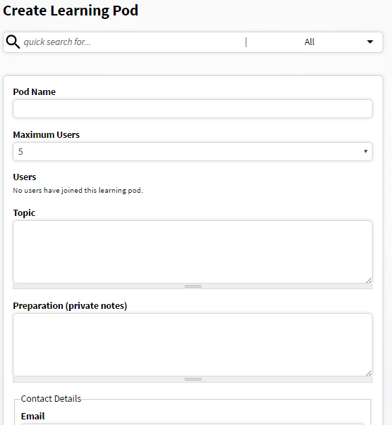Viewport: 392px width, 441px height.
Task: Click into the Pod Name field
Action: (193, 109)
